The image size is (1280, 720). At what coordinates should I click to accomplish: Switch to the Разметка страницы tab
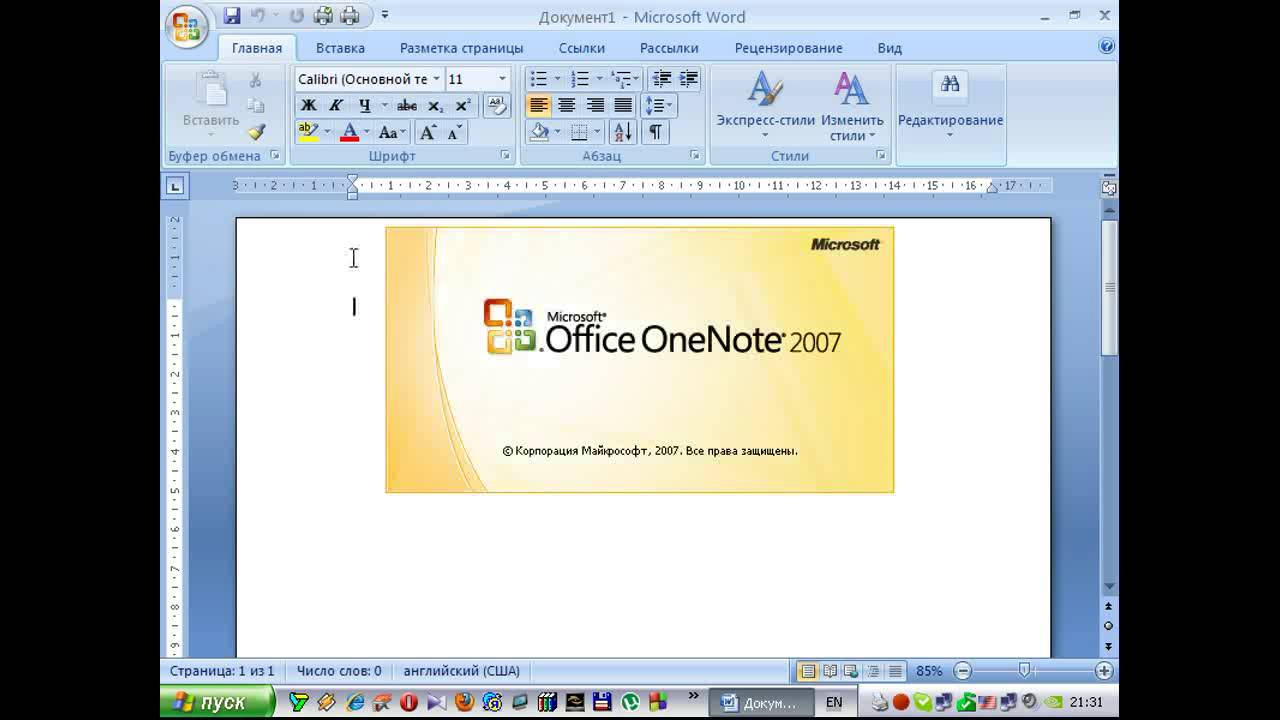tap(461, 48)
